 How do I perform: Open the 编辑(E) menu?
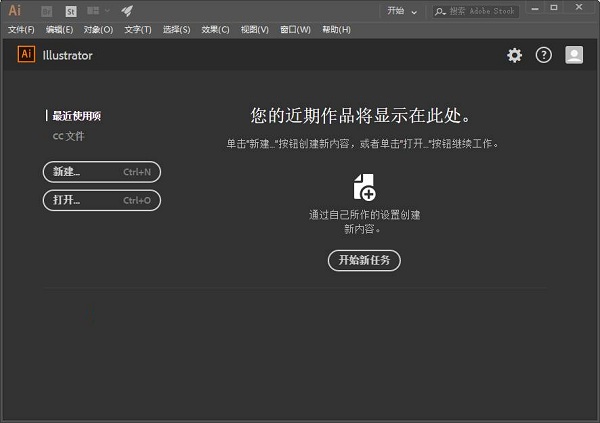coord(59,29)
